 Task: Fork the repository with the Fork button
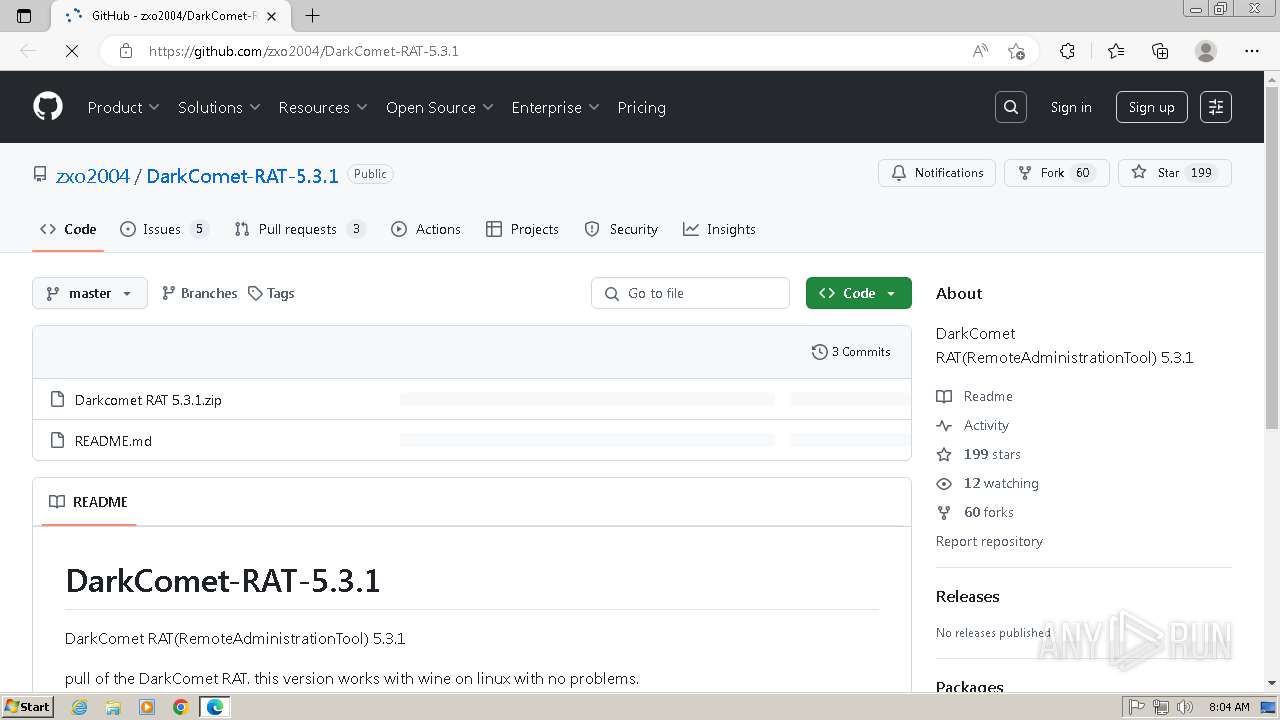click(1056, 173)
